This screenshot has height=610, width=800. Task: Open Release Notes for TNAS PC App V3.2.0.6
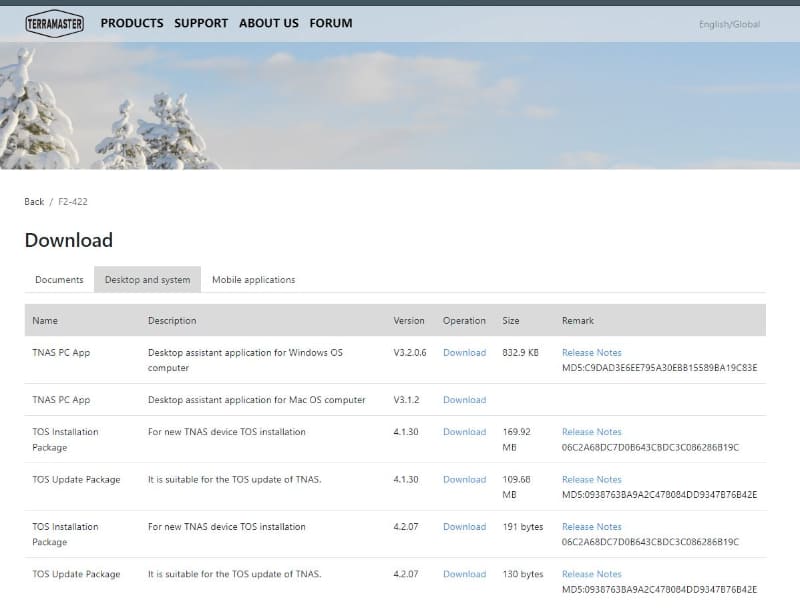591,352
